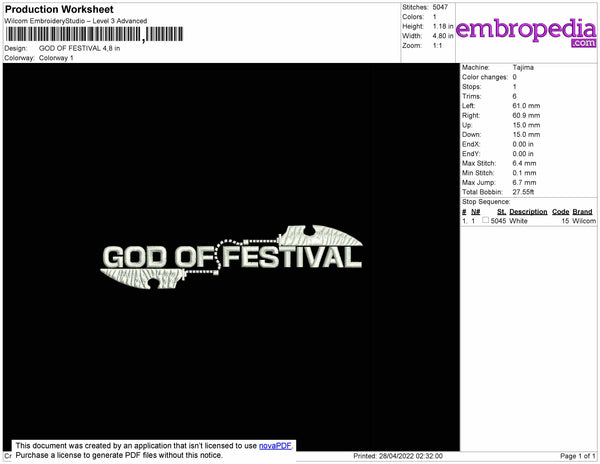Click the GOD OF FESTIVAL embroidery design preview
The height and width of the screenshot is (464, 600).
[x=231, y=257]
